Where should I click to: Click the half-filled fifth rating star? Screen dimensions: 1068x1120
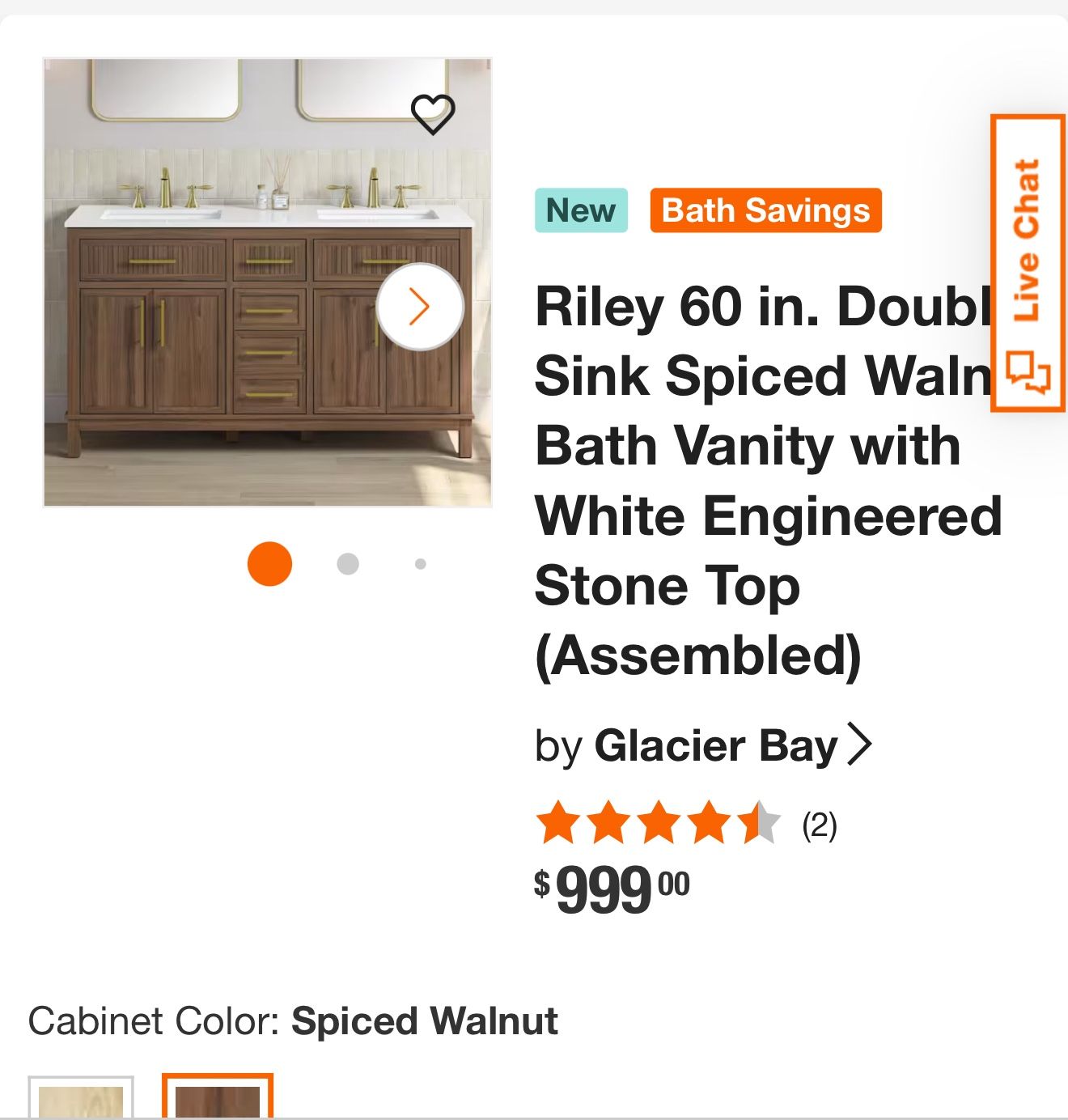tap(759, 824)
